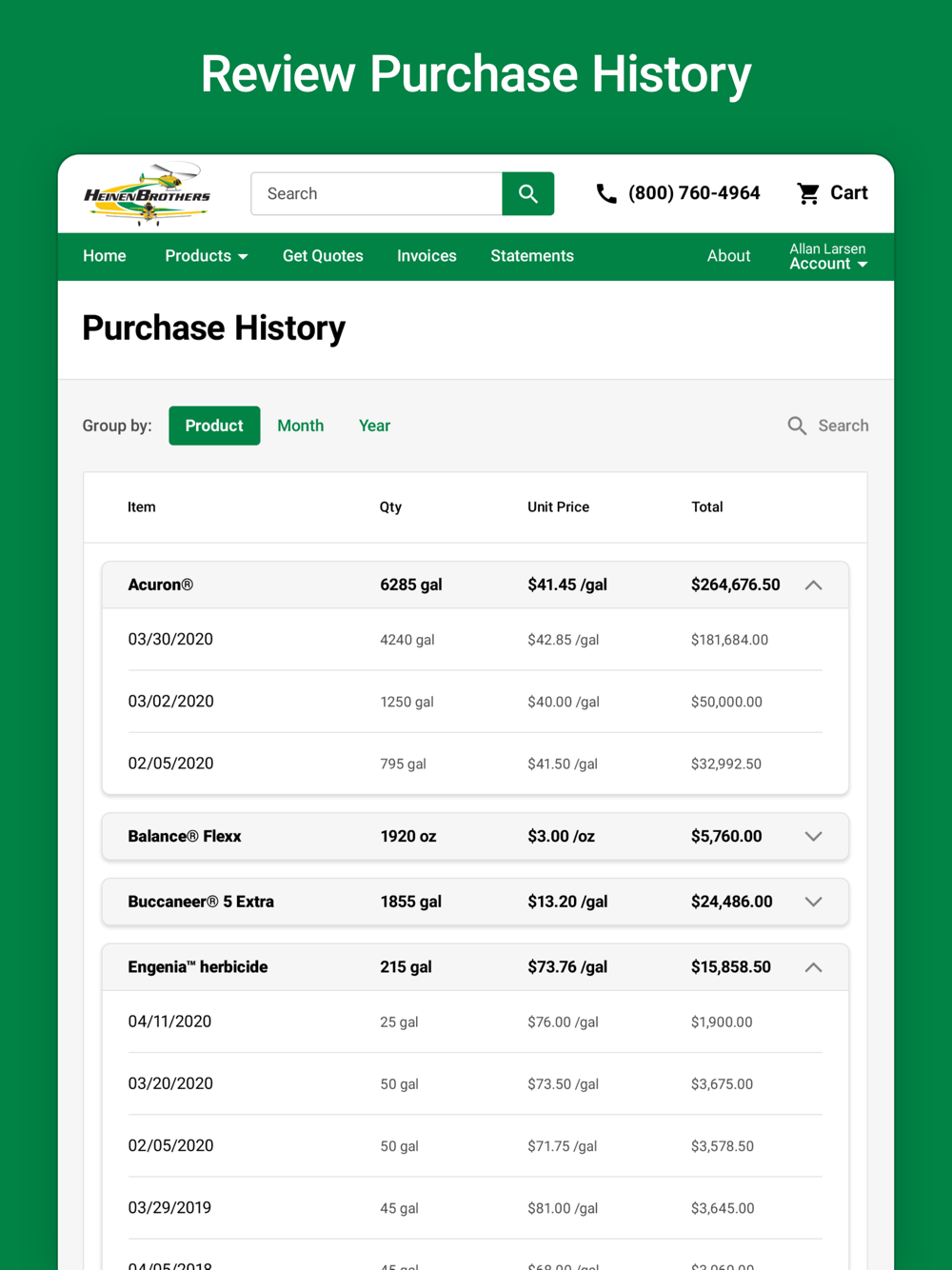Click the Qty column header
The image size is (952, 1270).
click(x=390, y=506)
